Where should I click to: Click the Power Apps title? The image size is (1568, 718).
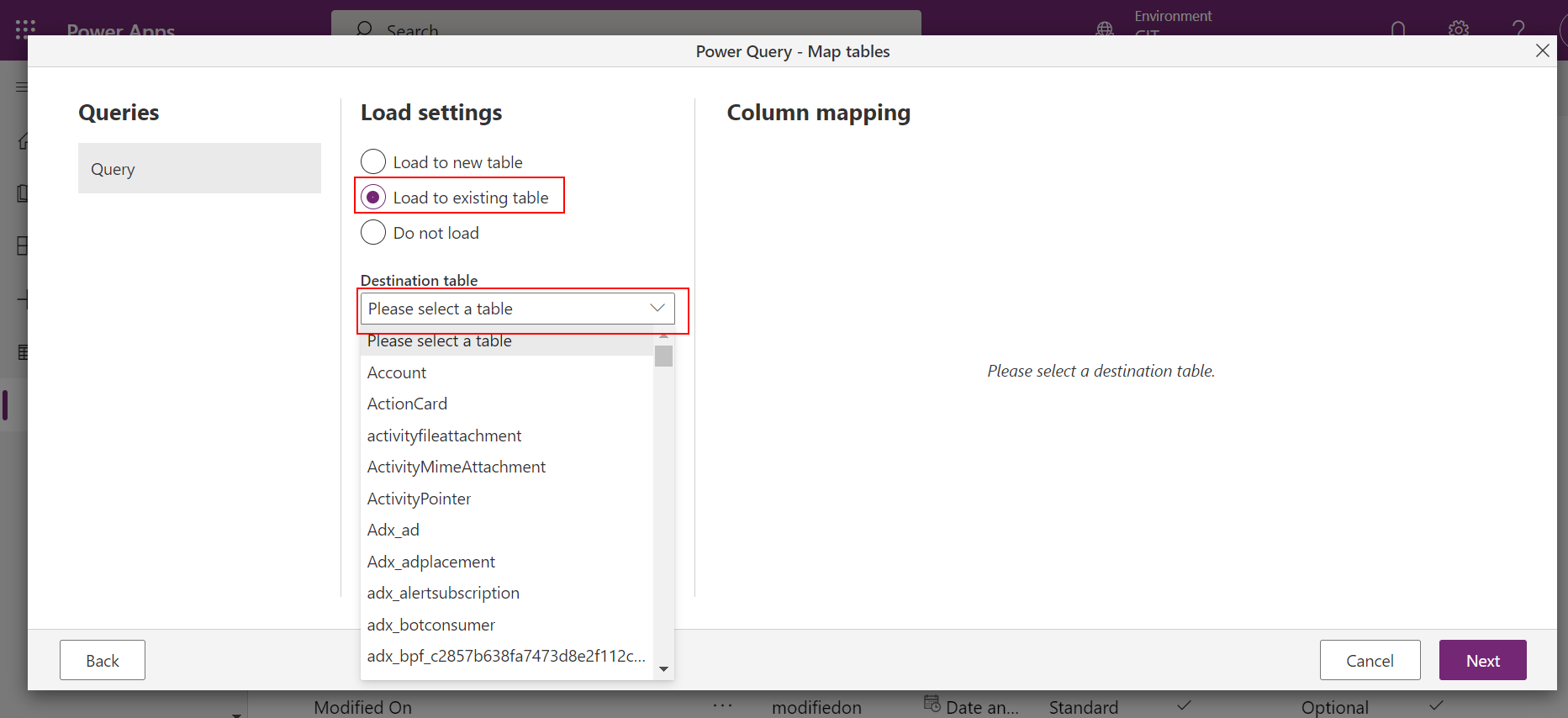121,30
